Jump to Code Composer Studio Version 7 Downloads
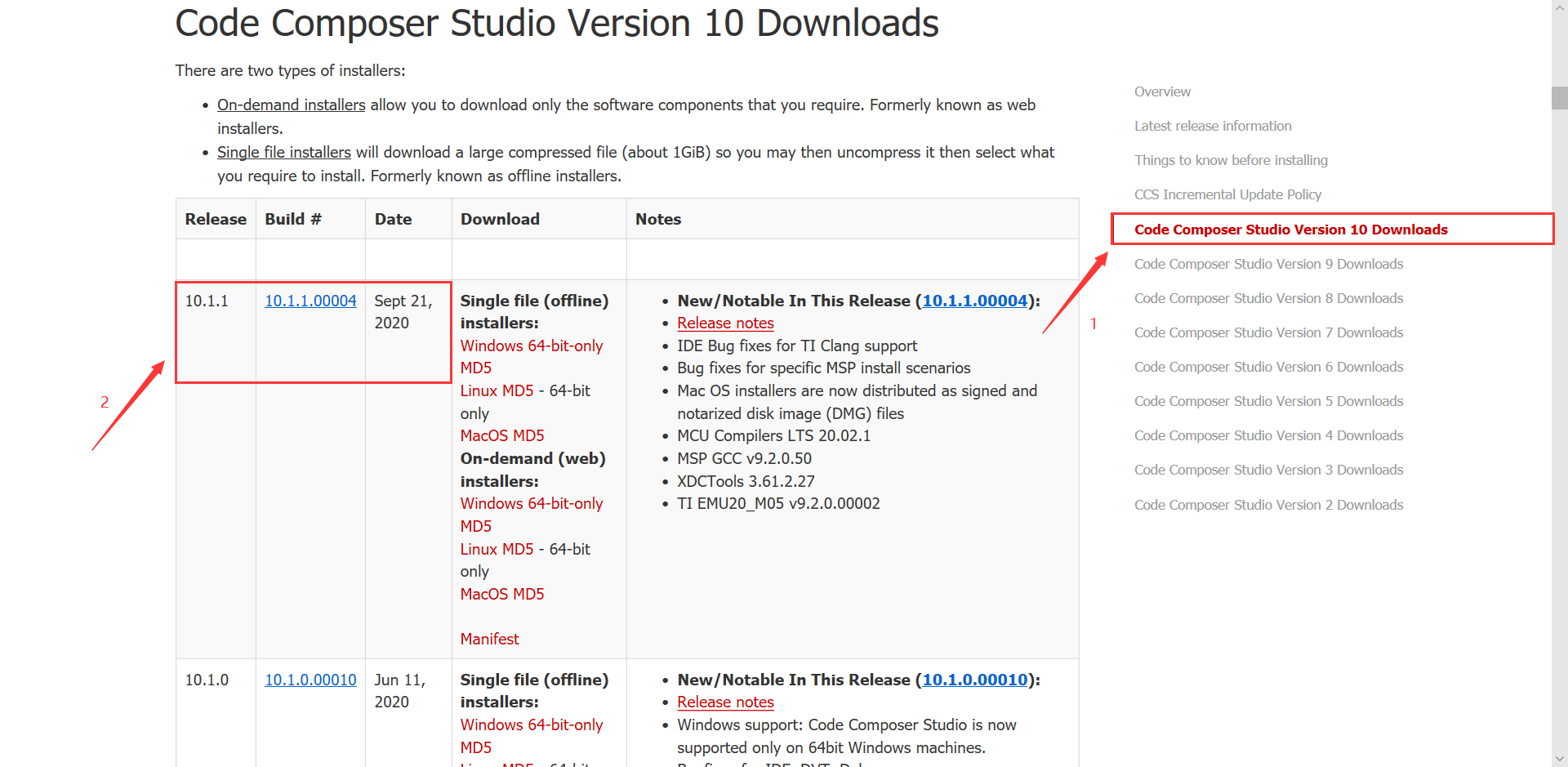The image size is (1568, 767). [1268, 332]
